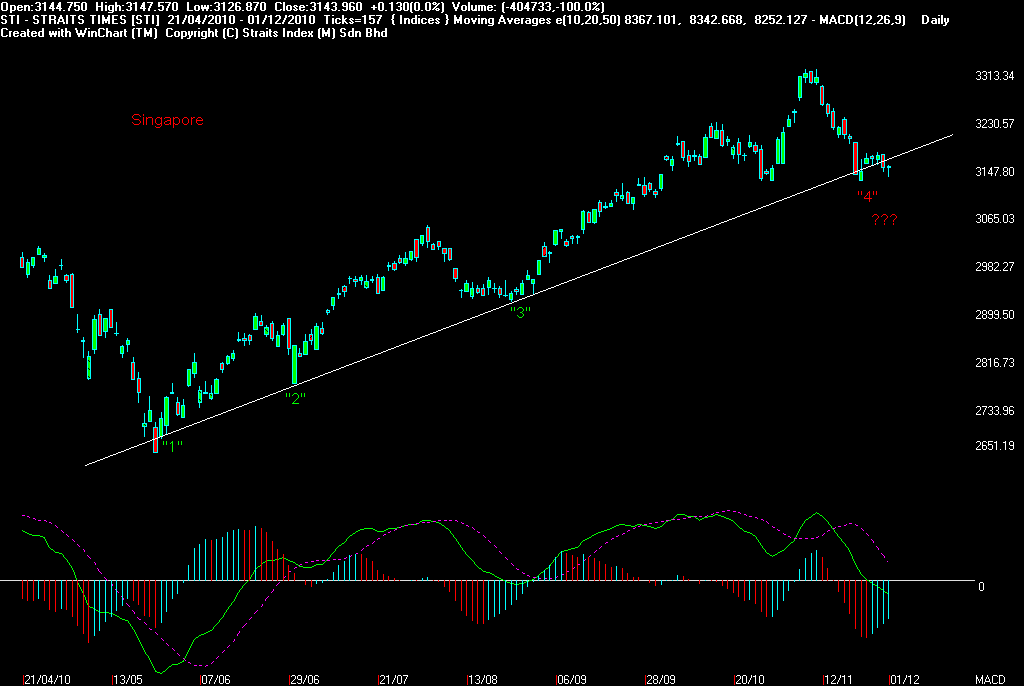
Task: Click the 2733.96 price axis value
Action: coord(995,410)
